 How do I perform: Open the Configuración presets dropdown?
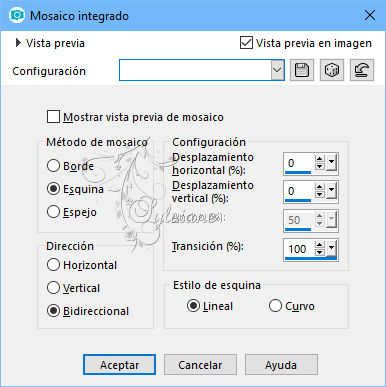click(277, 70)
